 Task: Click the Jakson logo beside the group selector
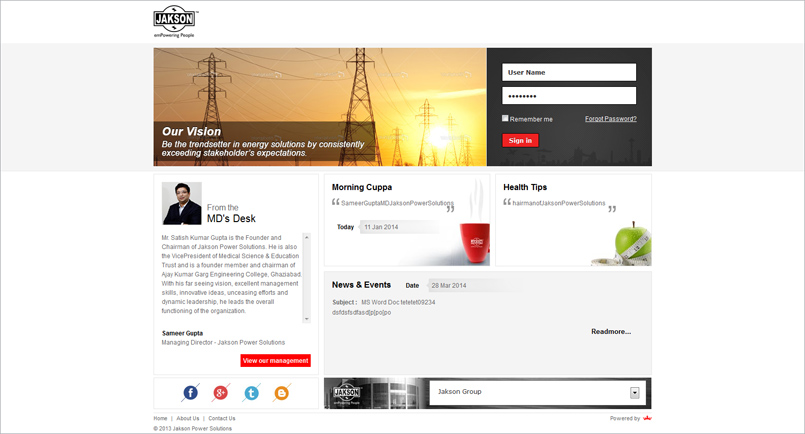point(347,394)
